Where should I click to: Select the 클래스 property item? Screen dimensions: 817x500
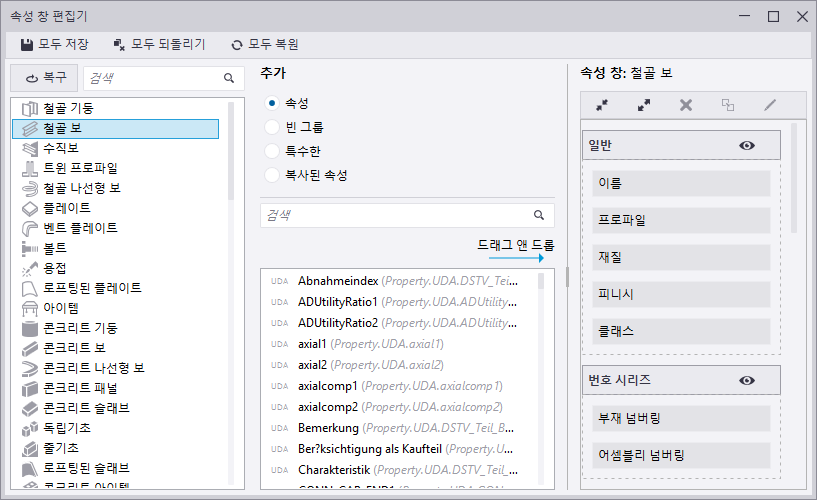coord(681,331)
